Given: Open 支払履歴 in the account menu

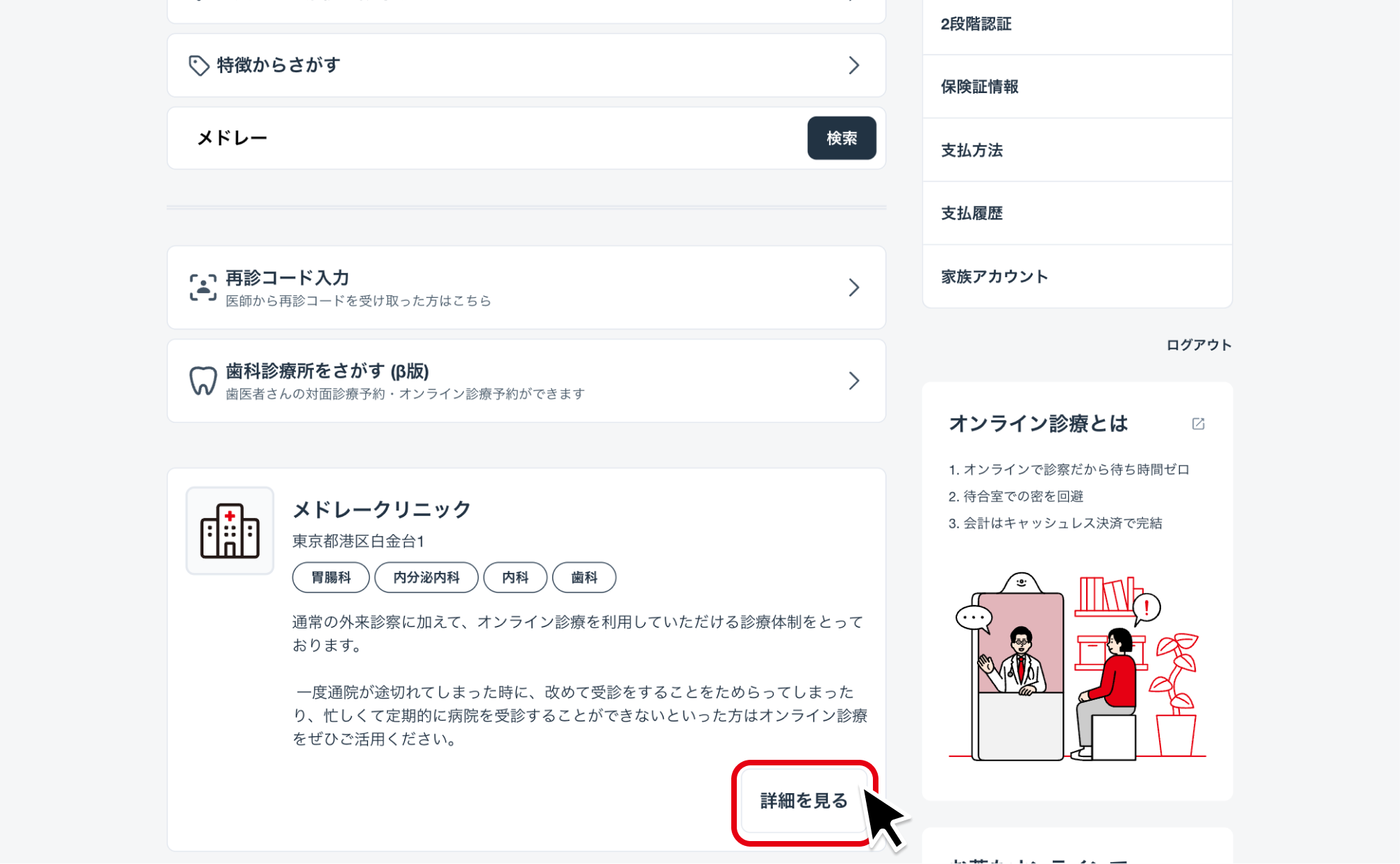Looking at the screenshot, I should point(1077,213).
